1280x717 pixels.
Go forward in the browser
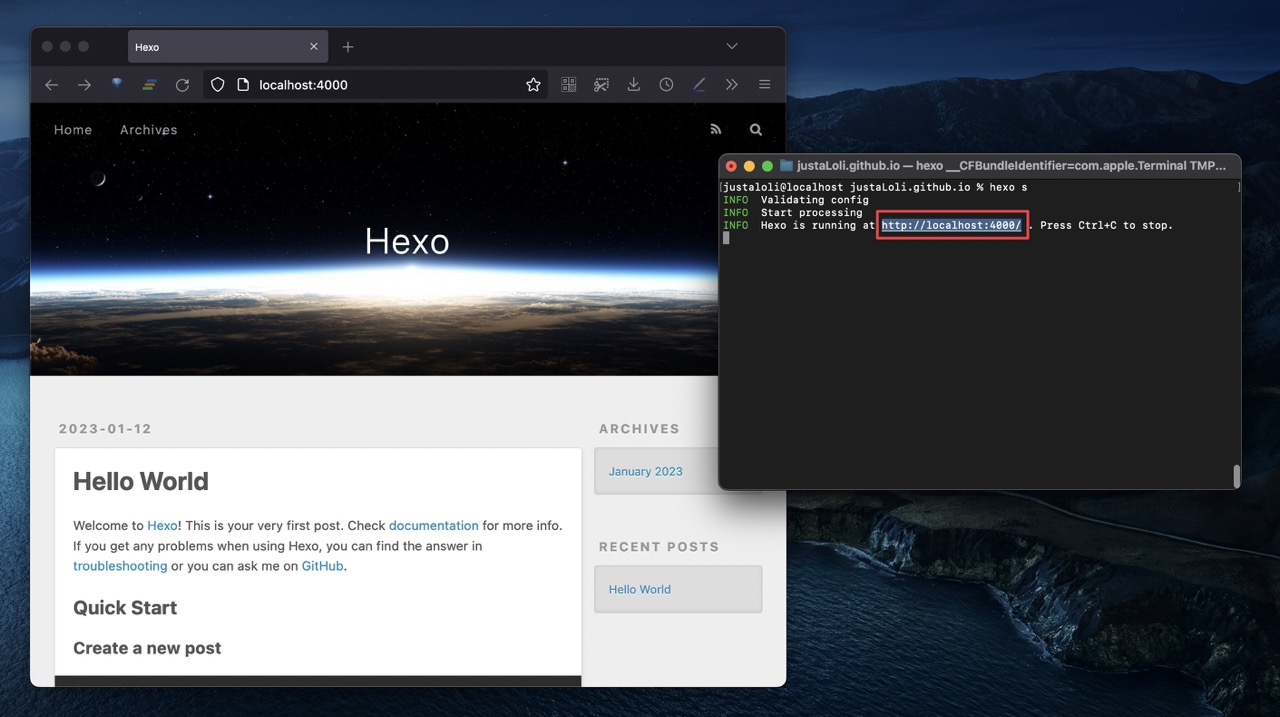point(84,85)
